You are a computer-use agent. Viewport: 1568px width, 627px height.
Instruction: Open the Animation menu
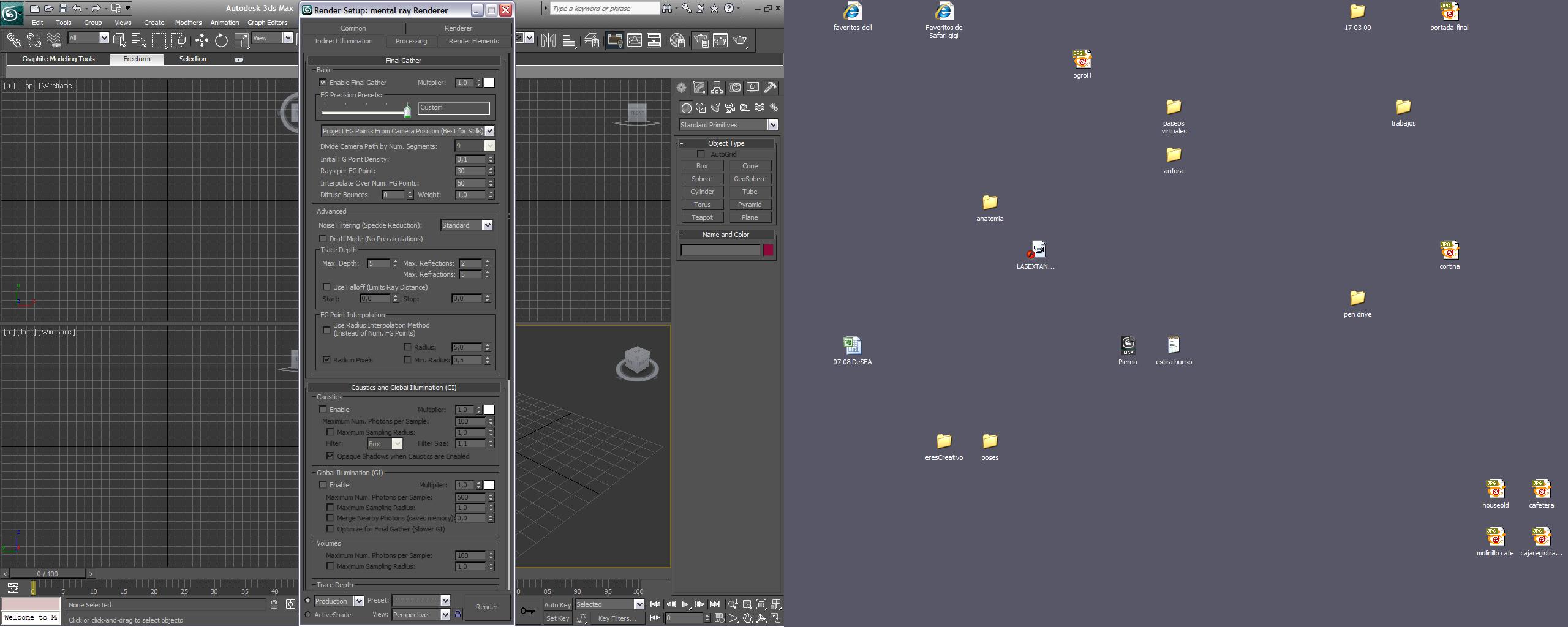tap(225, 23)
